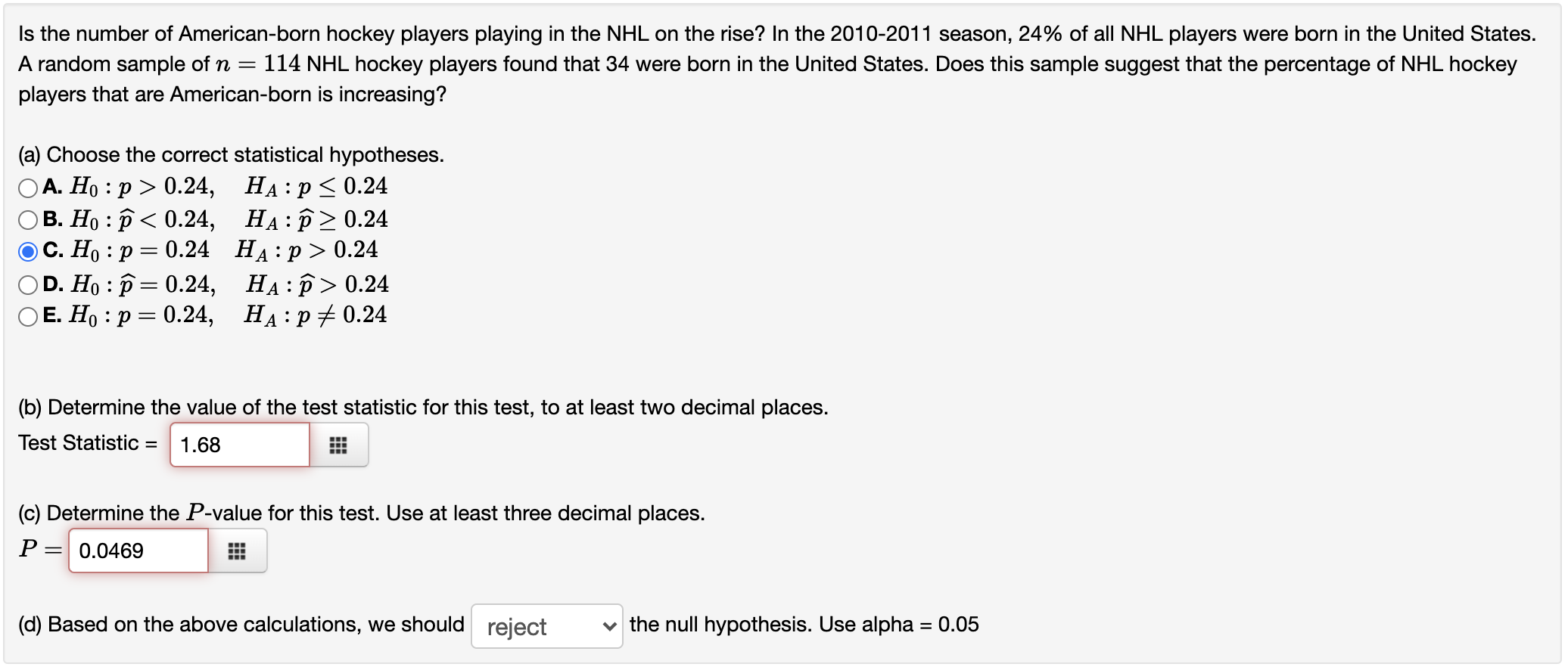Select hypothesis option D radio button
Screen dimensions: 1568x670
point(27,285)
